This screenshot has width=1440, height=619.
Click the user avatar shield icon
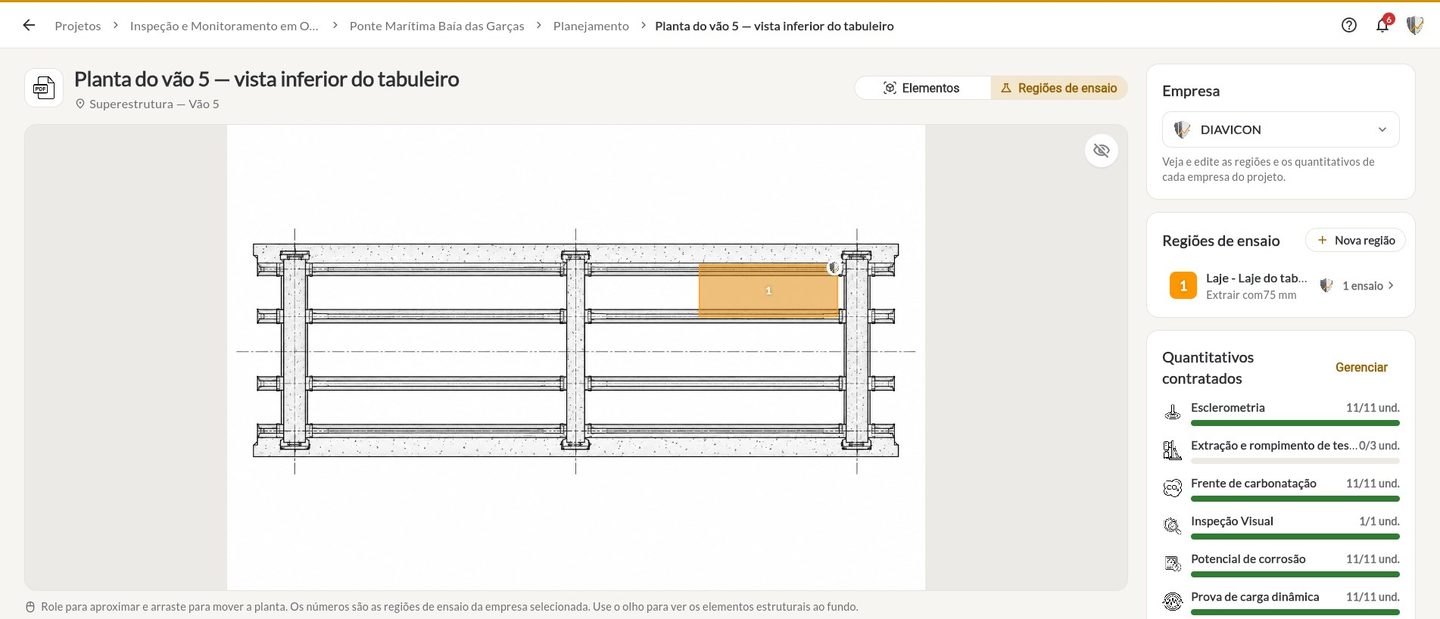[1415, 25]
